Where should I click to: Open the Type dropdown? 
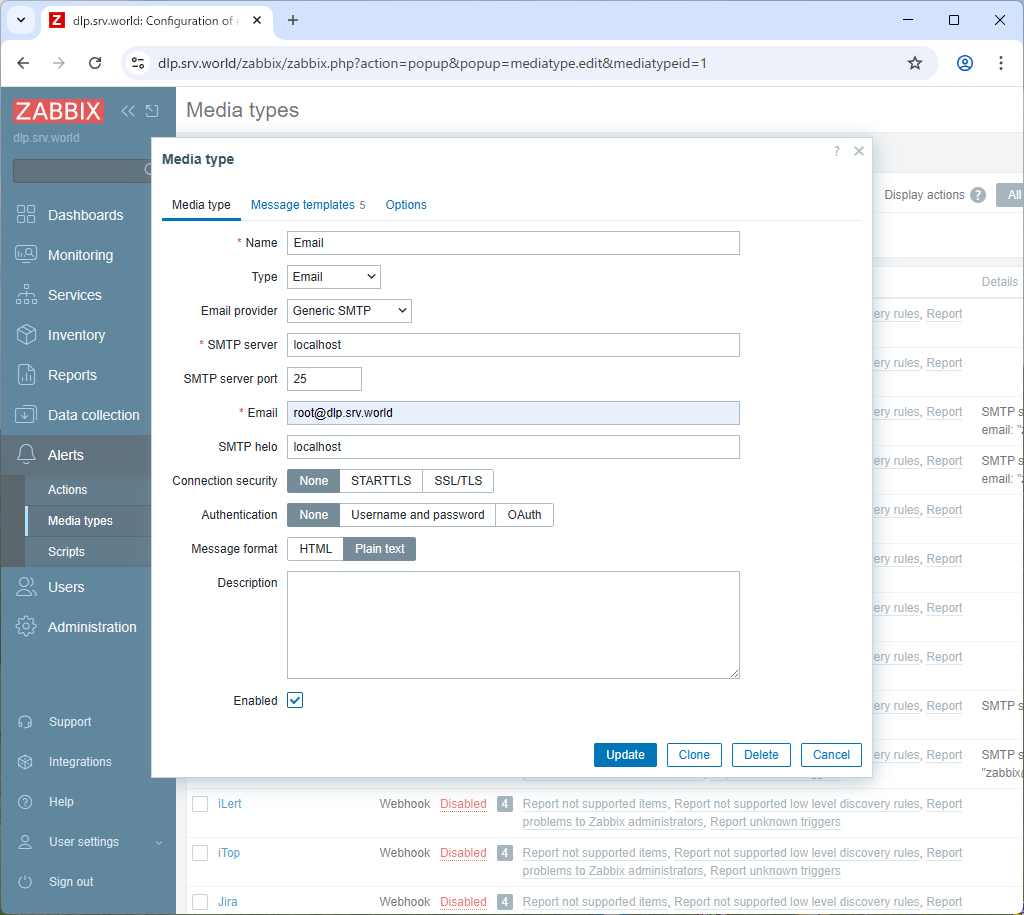(334, 277)
